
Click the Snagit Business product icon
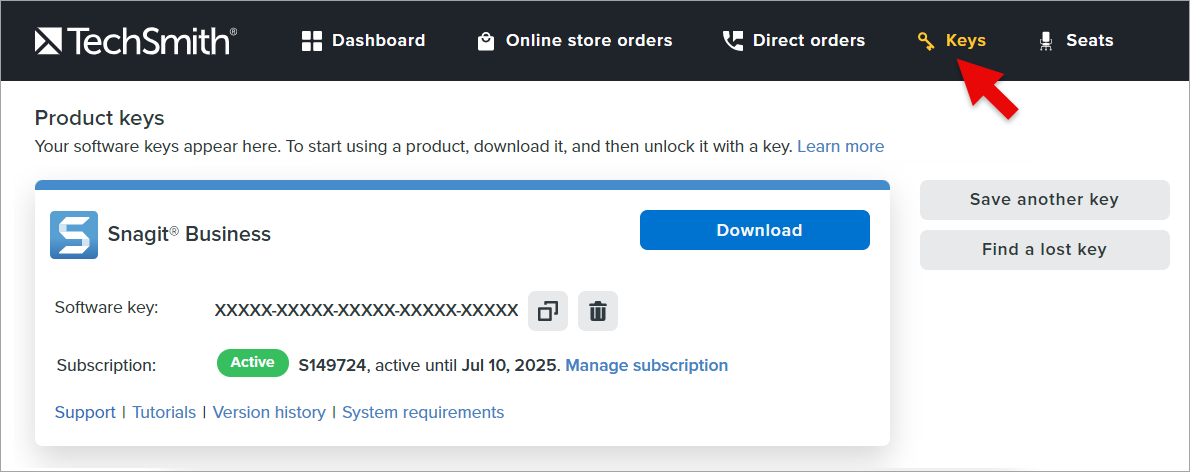74,235
